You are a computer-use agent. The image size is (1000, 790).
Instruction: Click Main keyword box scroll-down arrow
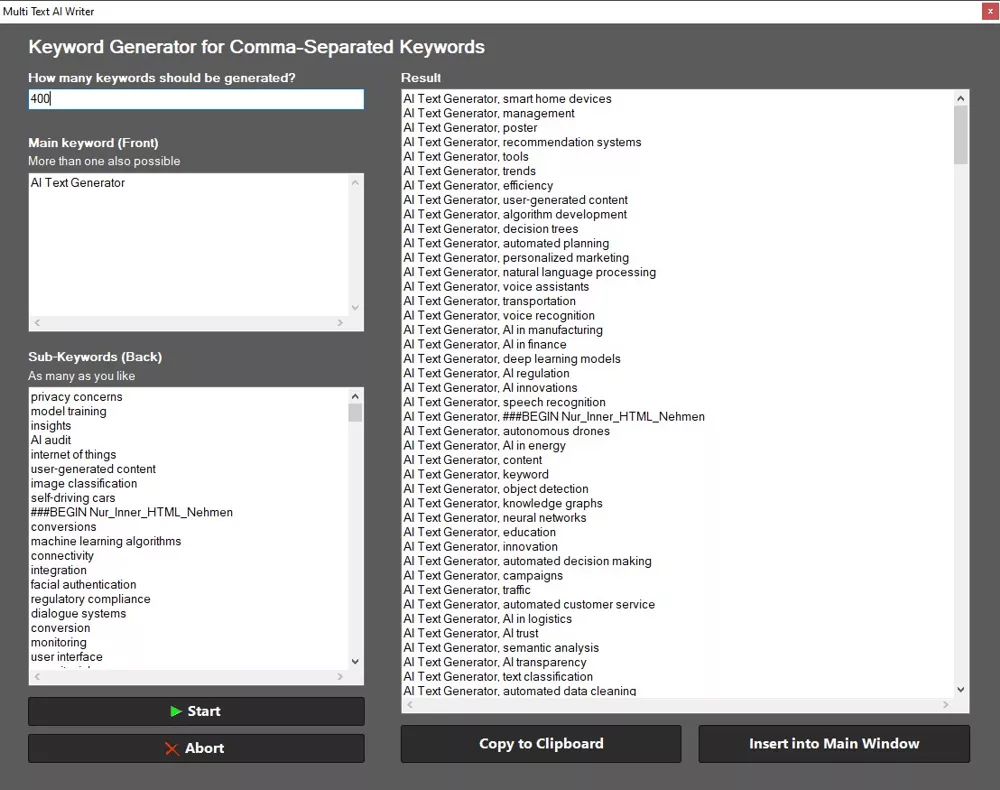pyautogui.click(x=355, y=307)
